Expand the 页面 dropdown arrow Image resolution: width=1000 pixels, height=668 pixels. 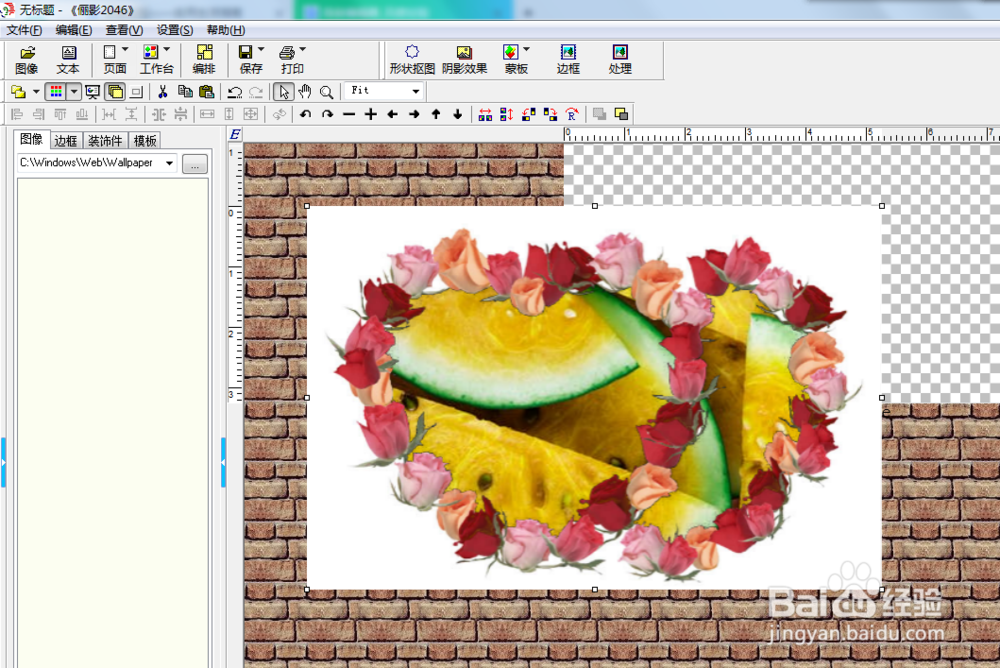pyautogui.click(x=125, y=49)
